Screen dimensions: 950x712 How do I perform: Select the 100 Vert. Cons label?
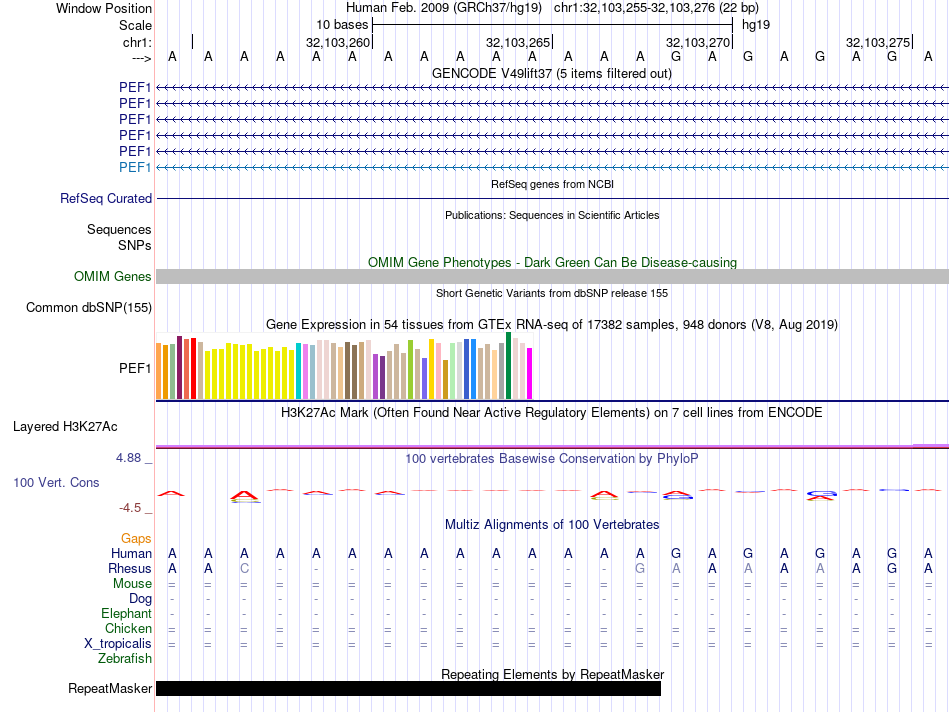(x=56, y=483)
